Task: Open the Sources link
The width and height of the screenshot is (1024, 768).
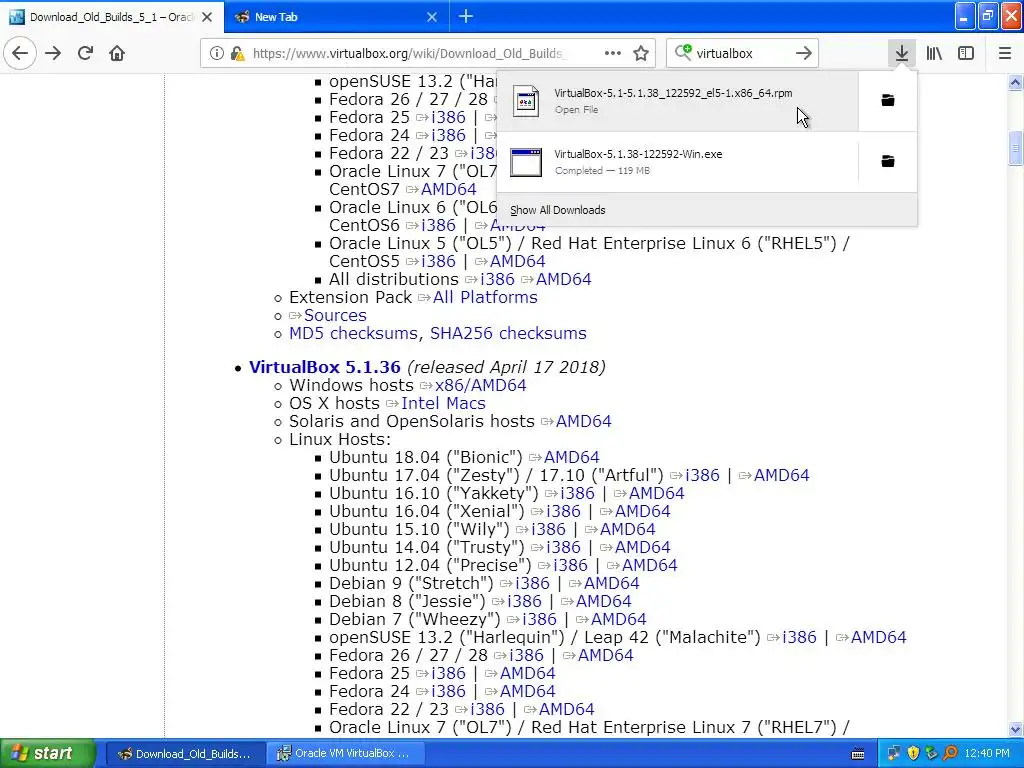Action: pyautogui.click(x=335, y=315)
